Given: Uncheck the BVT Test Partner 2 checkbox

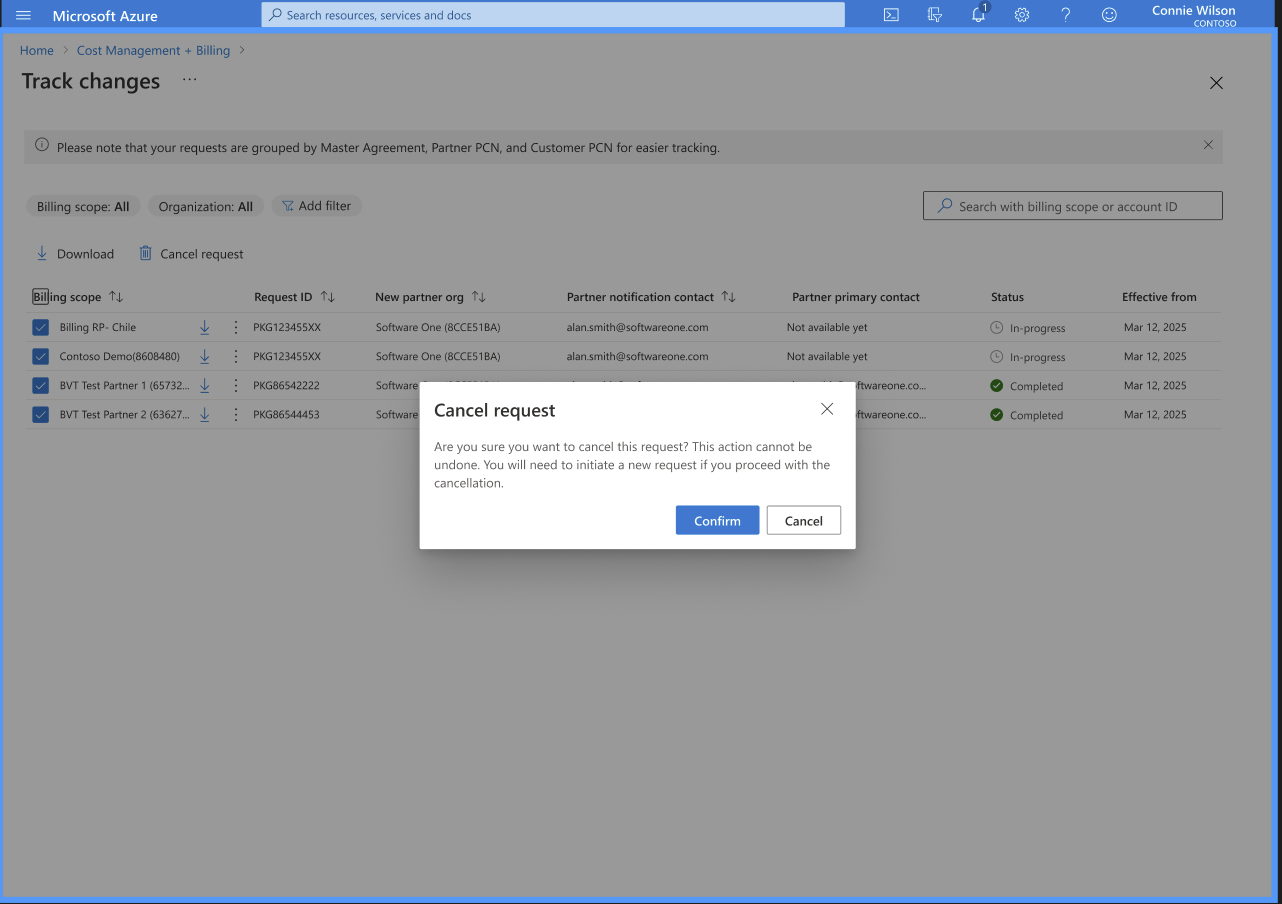Looking at the screenshot, I should 40,414.
